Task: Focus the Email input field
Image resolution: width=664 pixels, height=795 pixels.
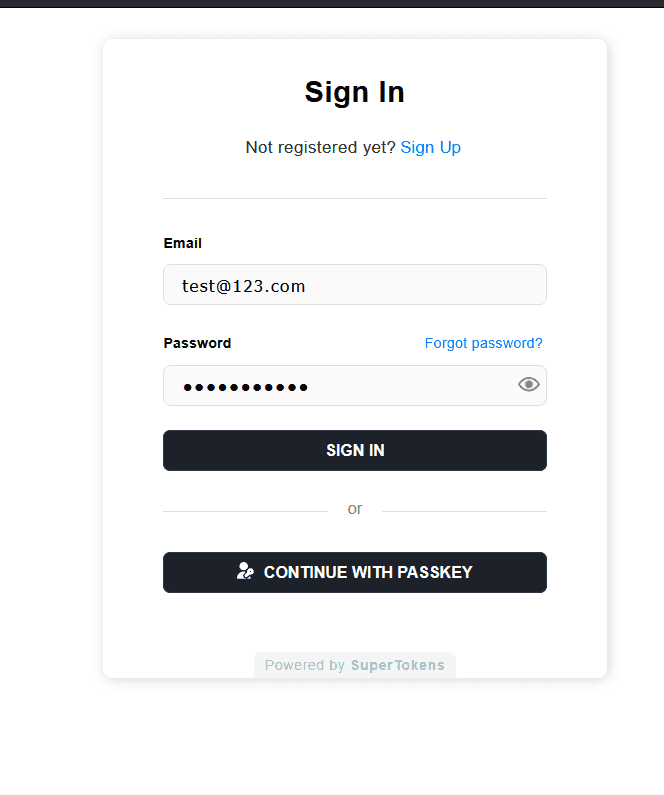Action: click(355, 284)
